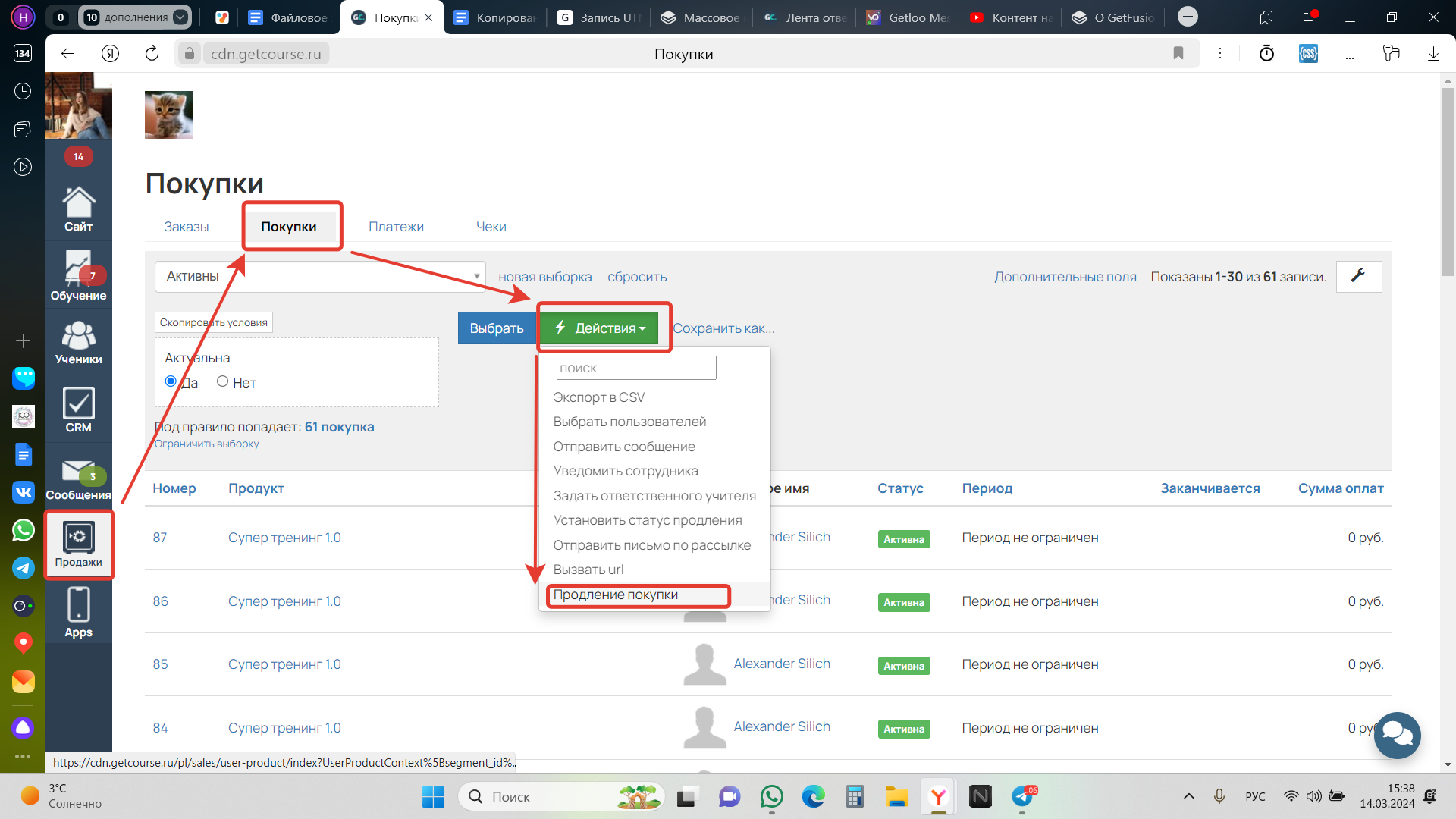Viewport: 1456px width, 819px height.
Task: Select the Да radio option
Action: 171,381
